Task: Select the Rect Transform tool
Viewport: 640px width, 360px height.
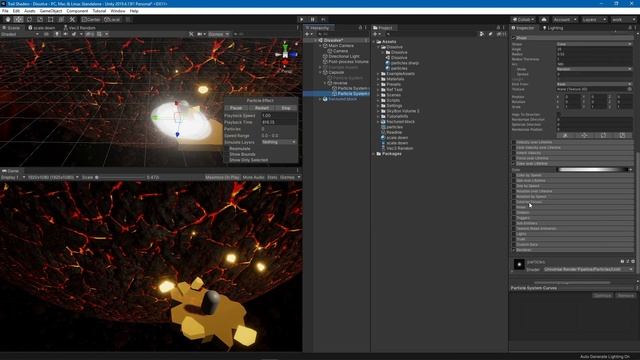Action: (51, 19)
